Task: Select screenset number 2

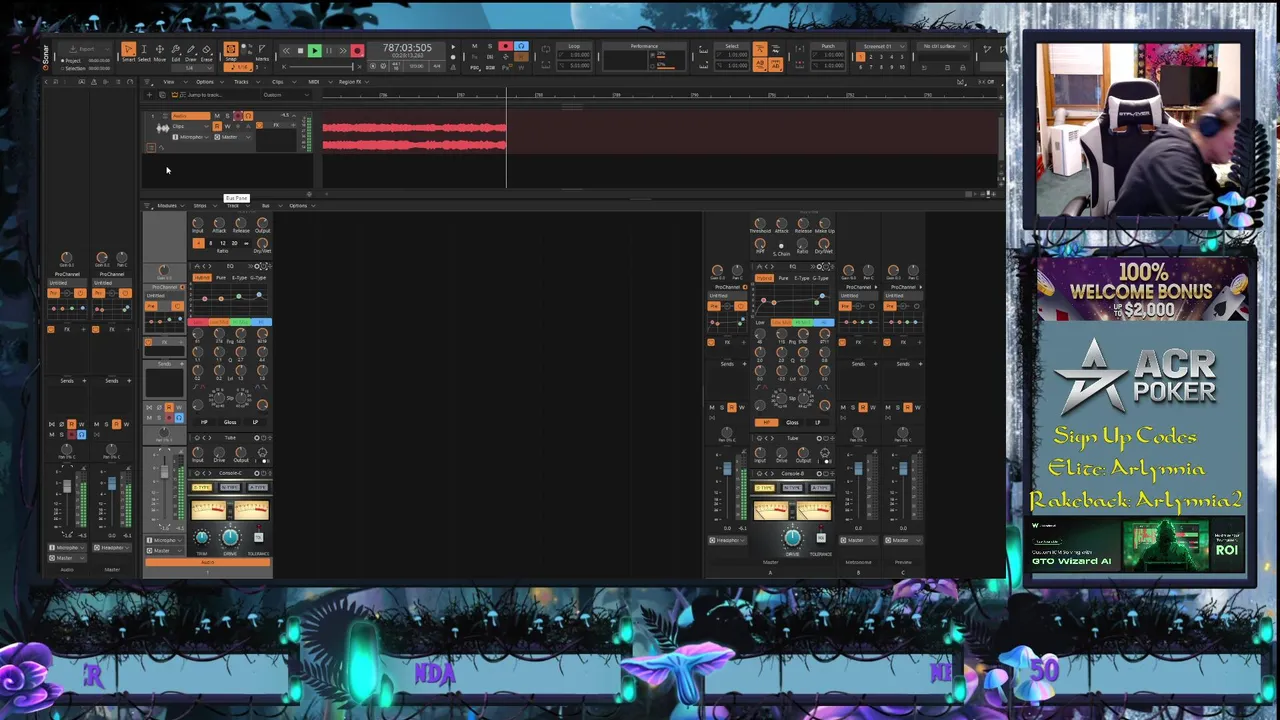Action: pyautogui.click(x=871, y=57)
